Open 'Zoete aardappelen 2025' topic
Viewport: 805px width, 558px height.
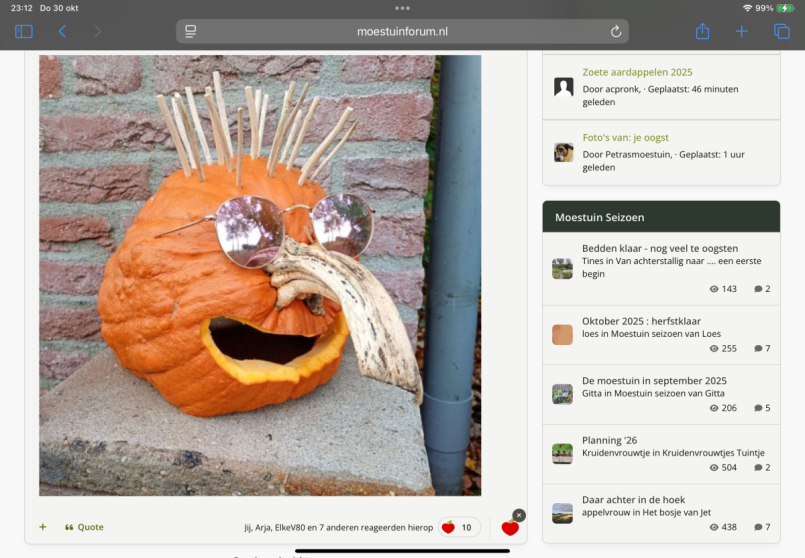coord(637,72)
